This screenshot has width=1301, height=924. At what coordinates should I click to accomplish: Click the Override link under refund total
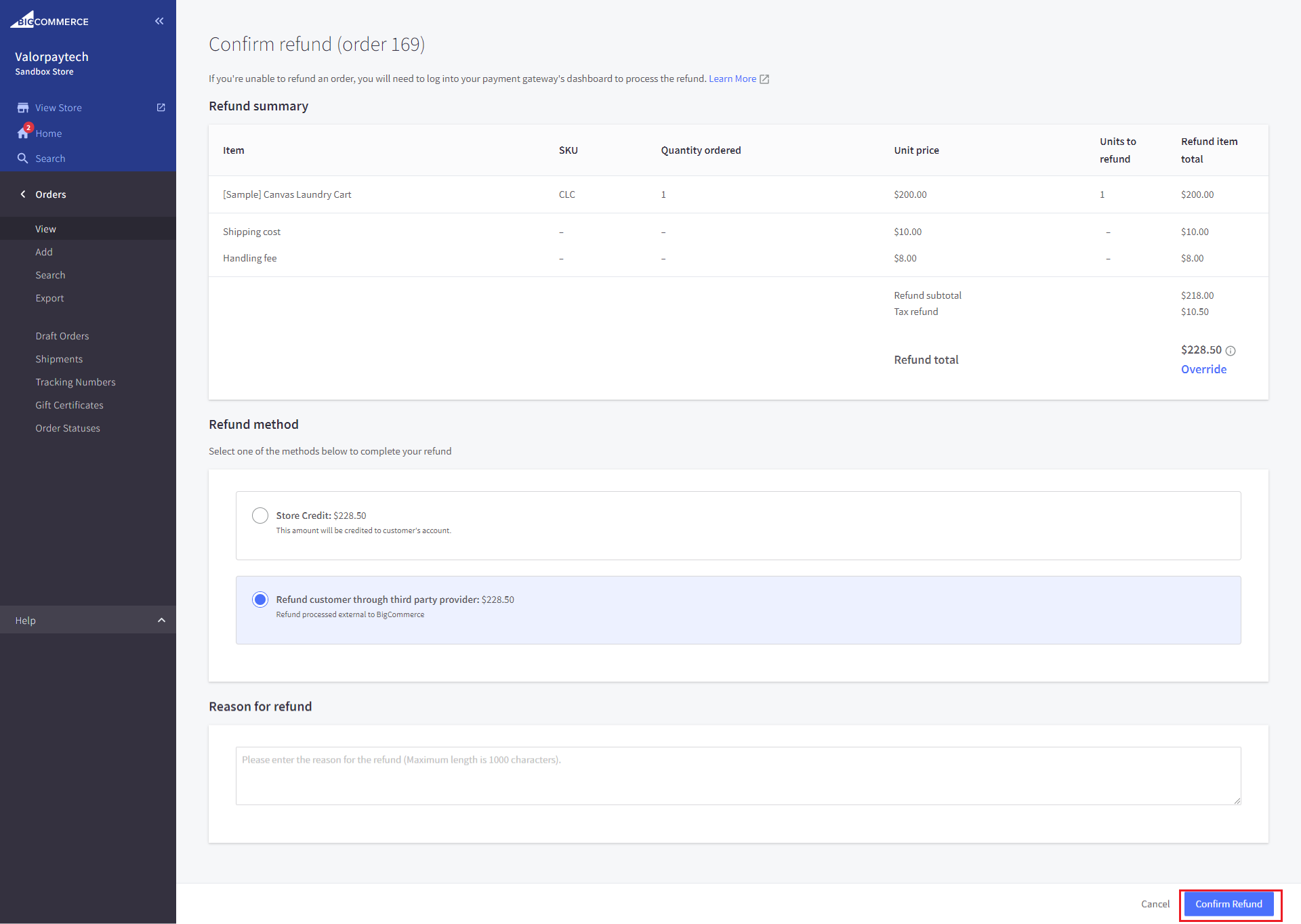tap(1203, 369)
